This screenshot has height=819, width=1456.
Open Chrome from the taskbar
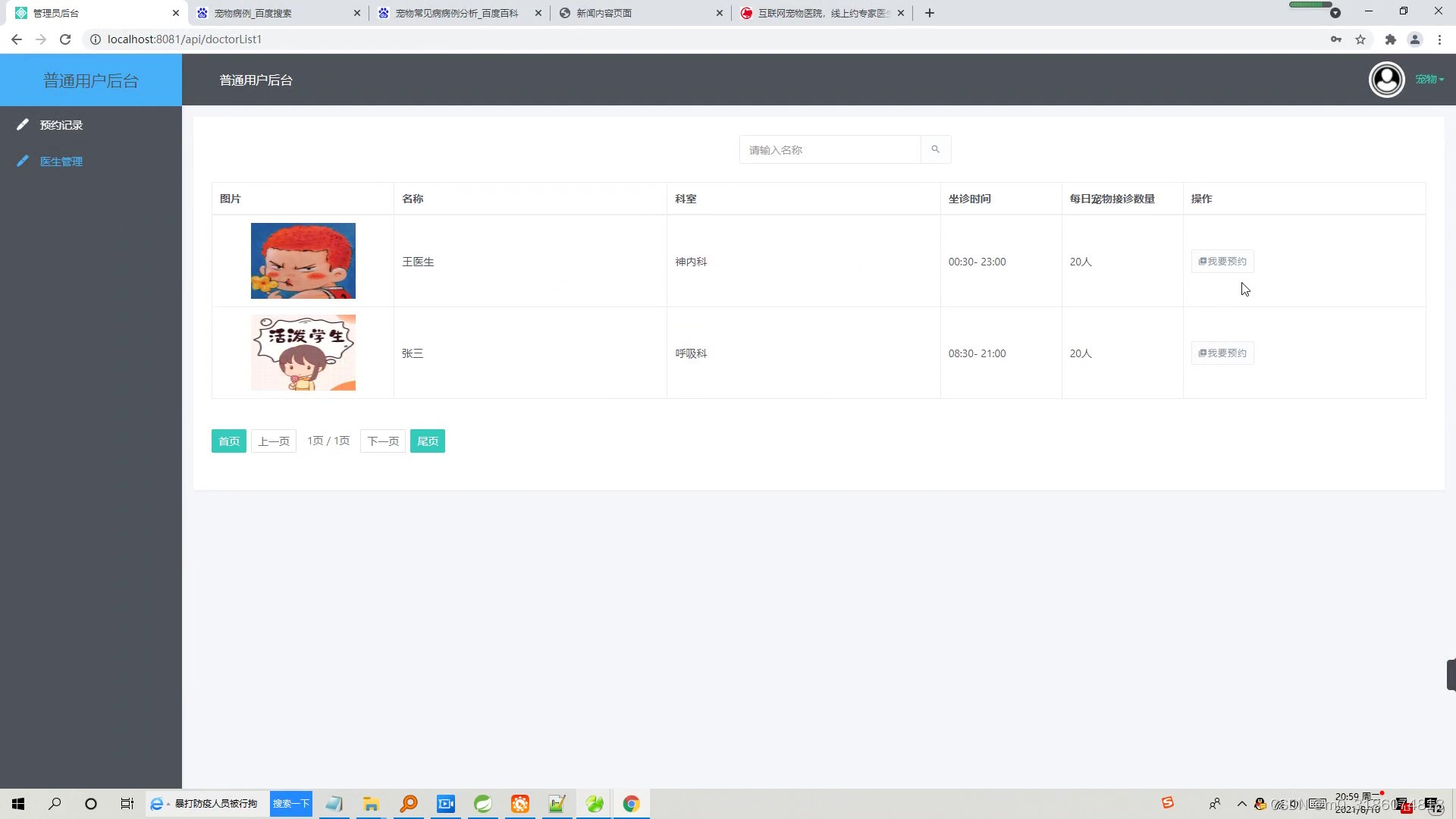click(632, 804)
